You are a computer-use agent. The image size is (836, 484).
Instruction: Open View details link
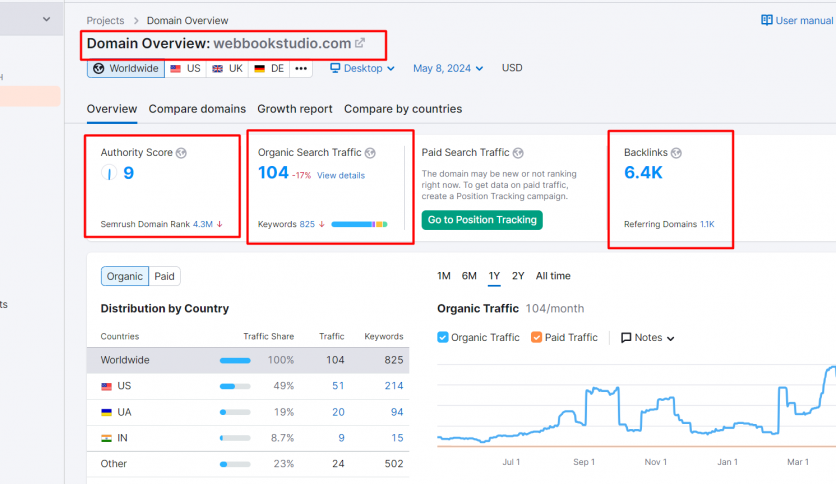[x=341, y=175]
